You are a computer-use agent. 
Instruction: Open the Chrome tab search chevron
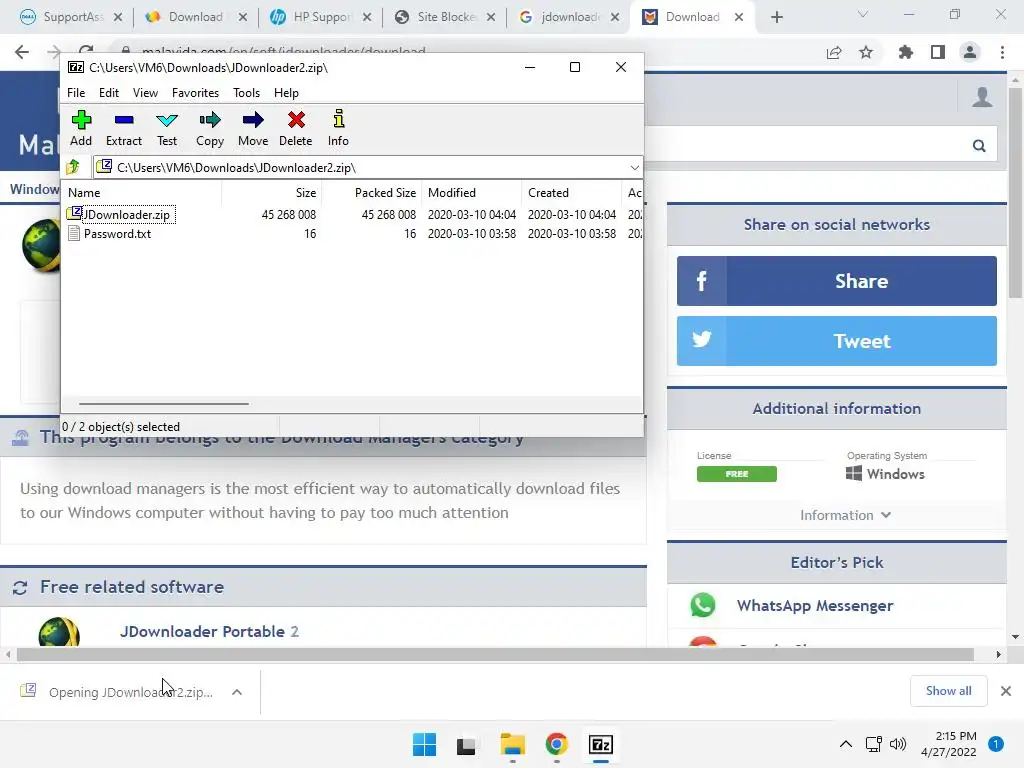point(863,14)
